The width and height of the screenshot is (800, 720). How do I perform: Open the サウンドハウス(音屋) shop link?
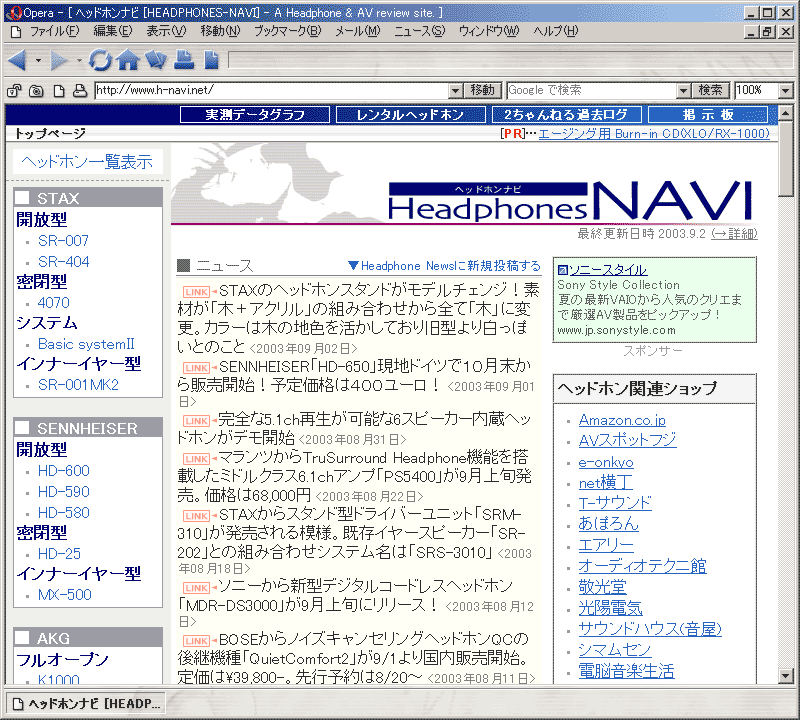click(x=650, y=629)
